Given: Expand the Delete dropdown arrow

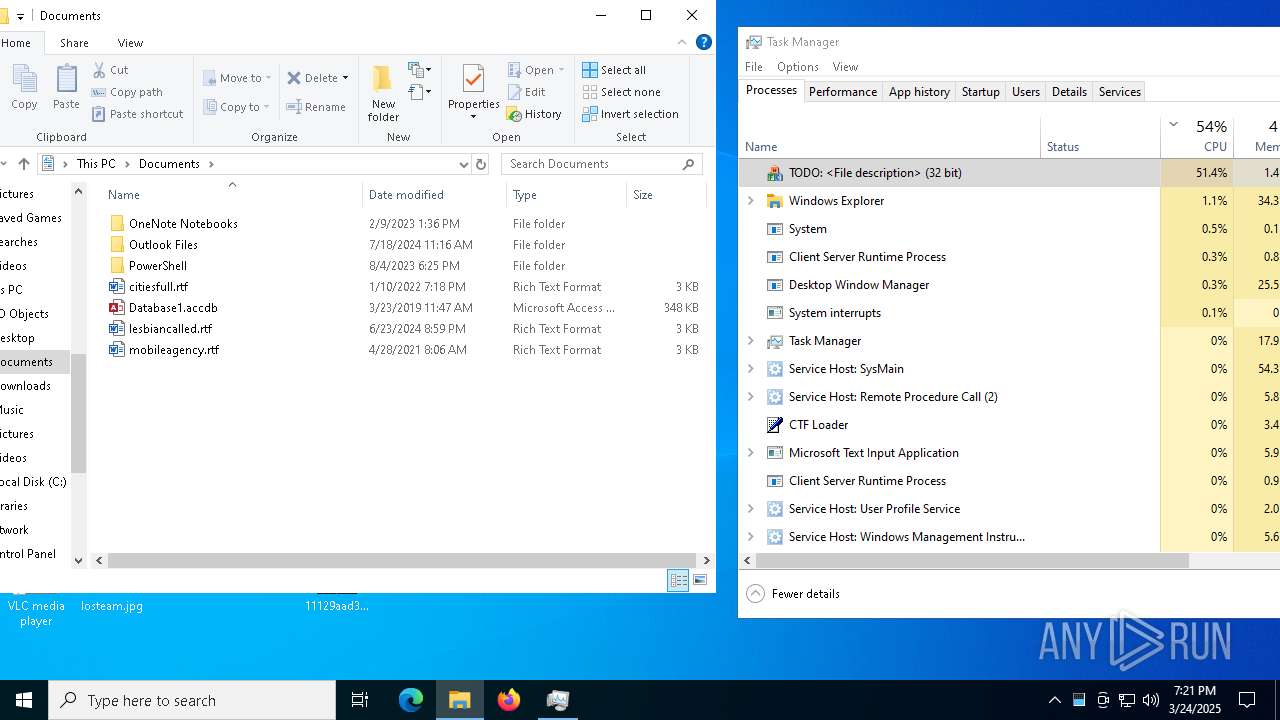Looking at the screenshot, I should 345,78.
